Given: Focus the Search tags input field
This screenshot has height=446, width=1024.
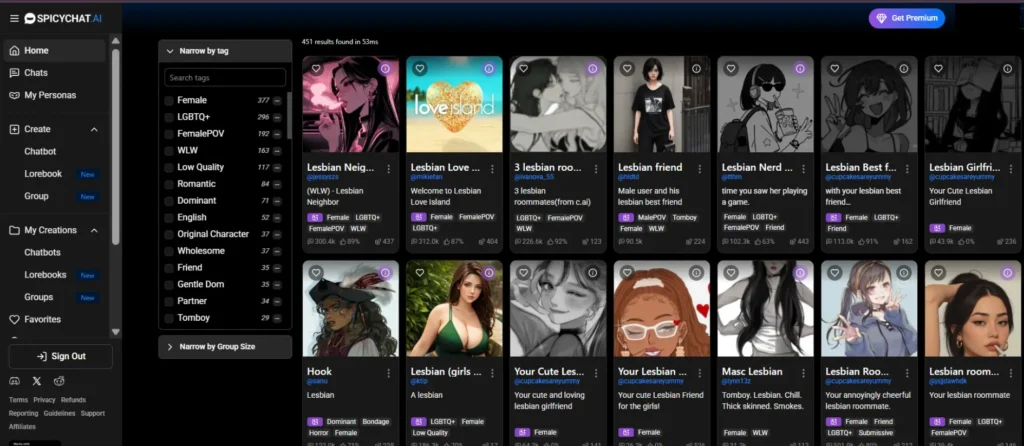Looking at the screenshot, I should pyautogui.click(x=225, y=77).
